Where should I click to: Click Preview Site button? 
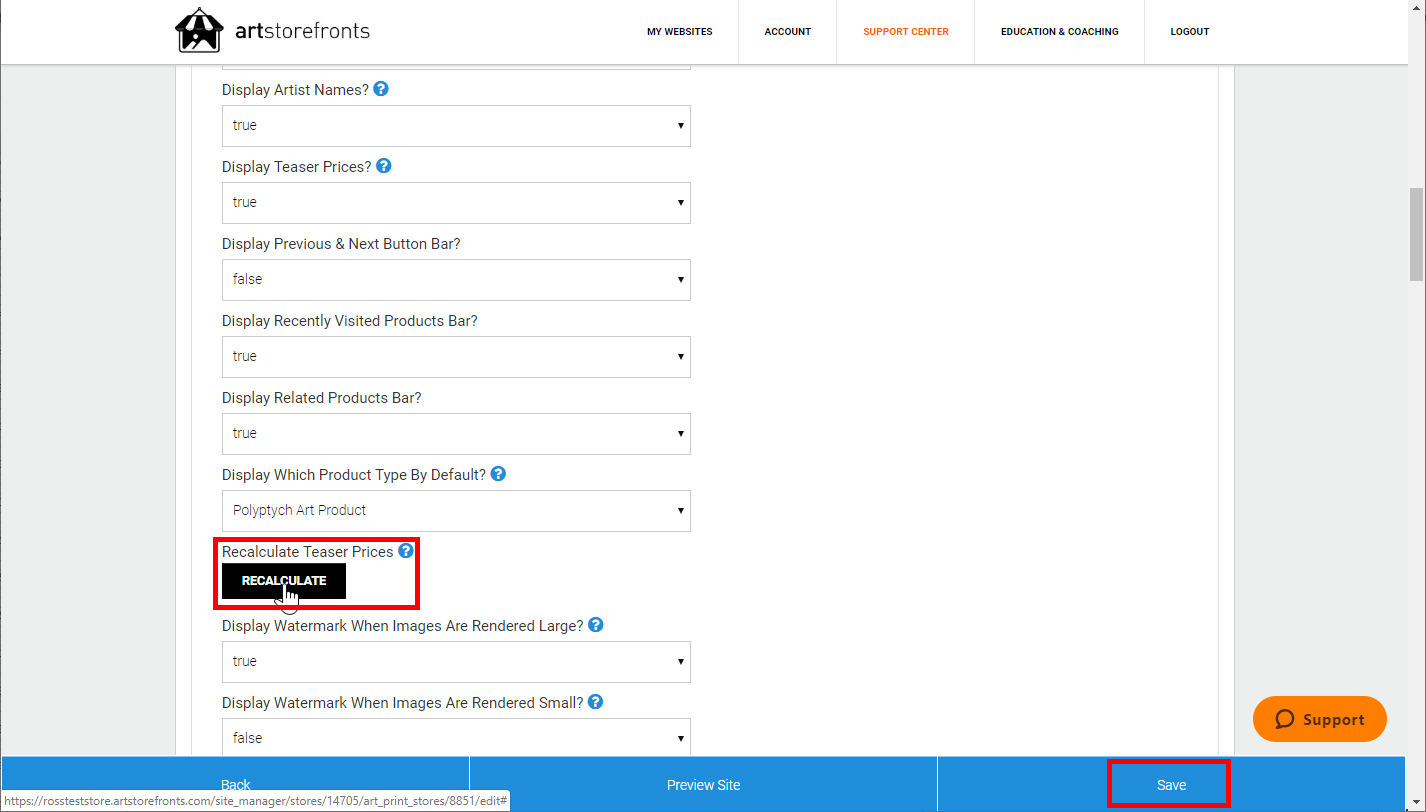point(703,785)
